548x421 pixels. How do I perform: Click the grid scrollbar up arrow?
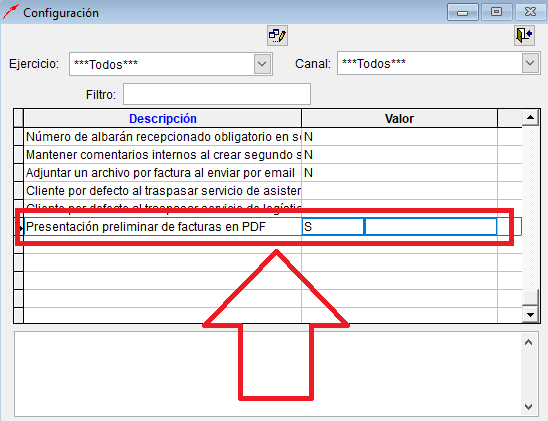(530, 118)
